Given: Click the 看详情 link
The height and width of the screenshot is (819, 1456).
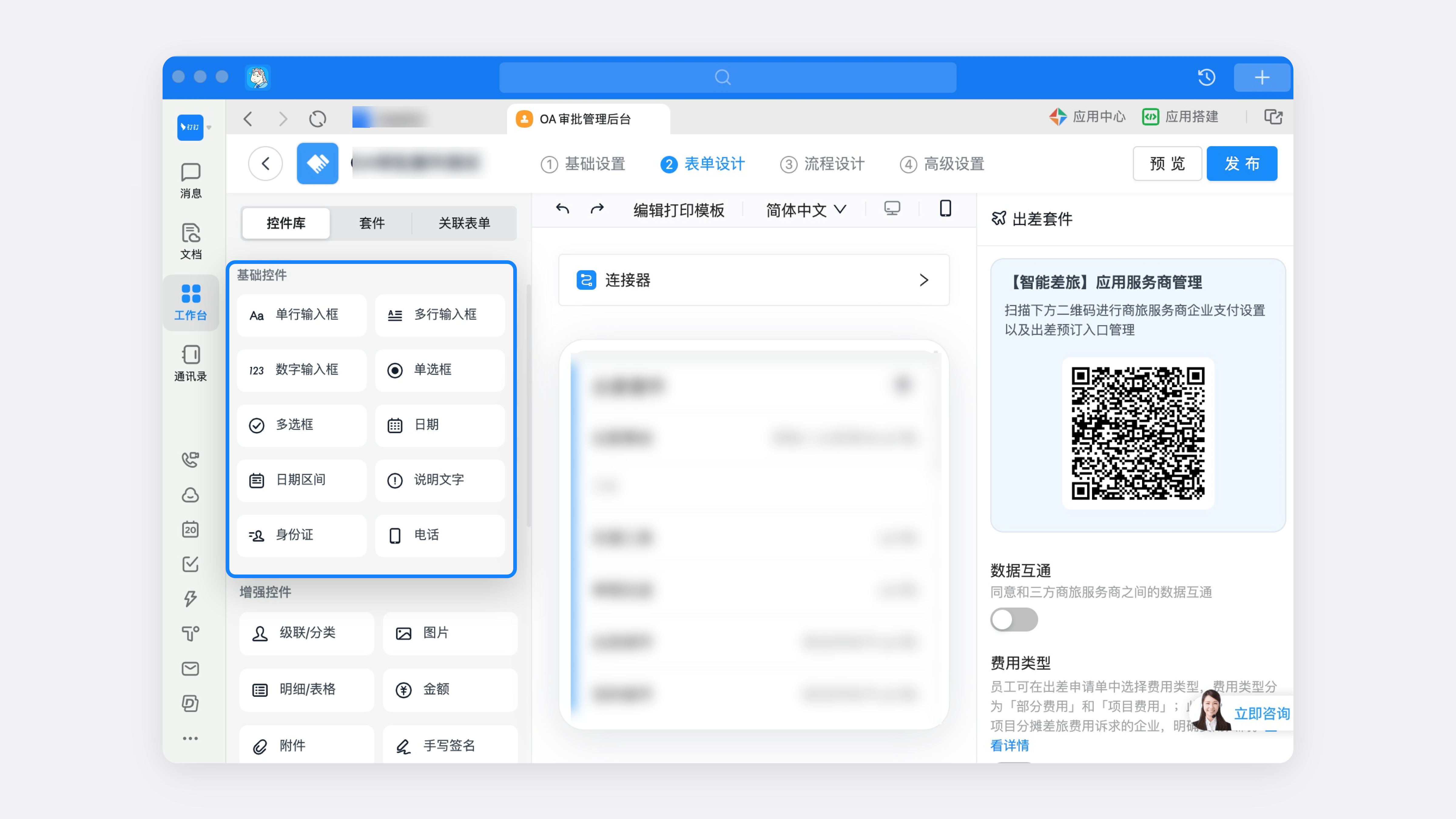Looking at the screenshot, I should pyautogui.click(x=1009, y=745).
